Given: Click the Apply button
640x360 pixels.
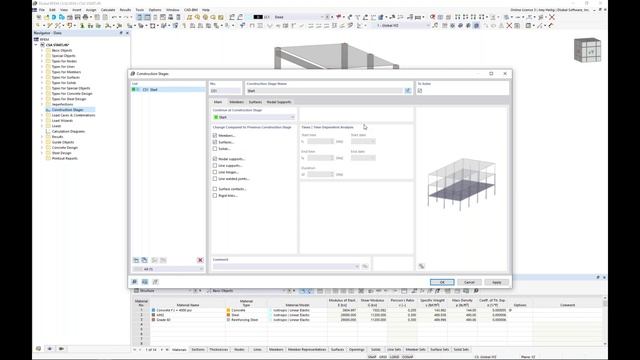Looking at the screenshot, I should tap(497, 282).
